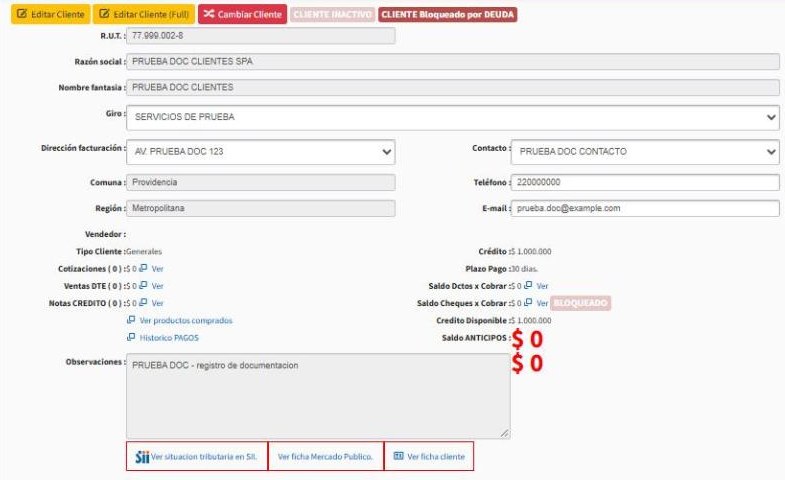
Task: Click the Tipo Cliente Generales value
Action: click(144, 252)
